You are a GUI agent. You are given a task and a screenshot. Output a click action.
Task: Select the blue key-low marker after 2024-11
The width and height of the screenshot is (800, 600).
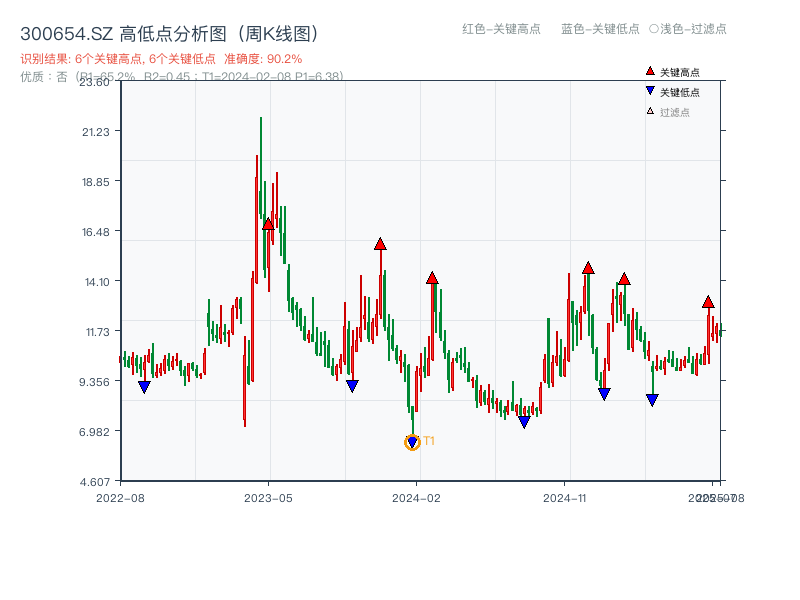click(604, 392)
